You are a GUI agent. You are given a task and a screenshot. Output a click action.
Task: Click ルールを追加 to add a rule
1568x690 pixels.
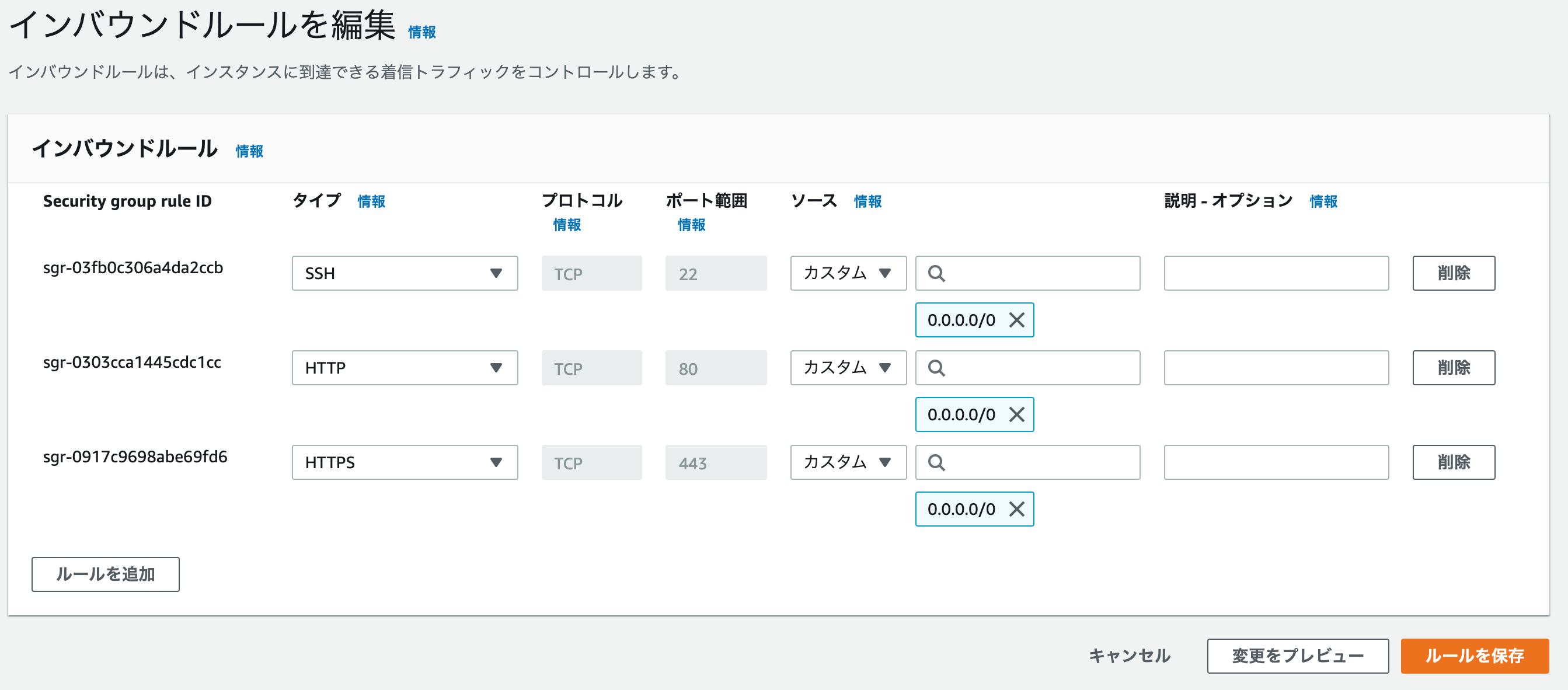coord(105,574)
